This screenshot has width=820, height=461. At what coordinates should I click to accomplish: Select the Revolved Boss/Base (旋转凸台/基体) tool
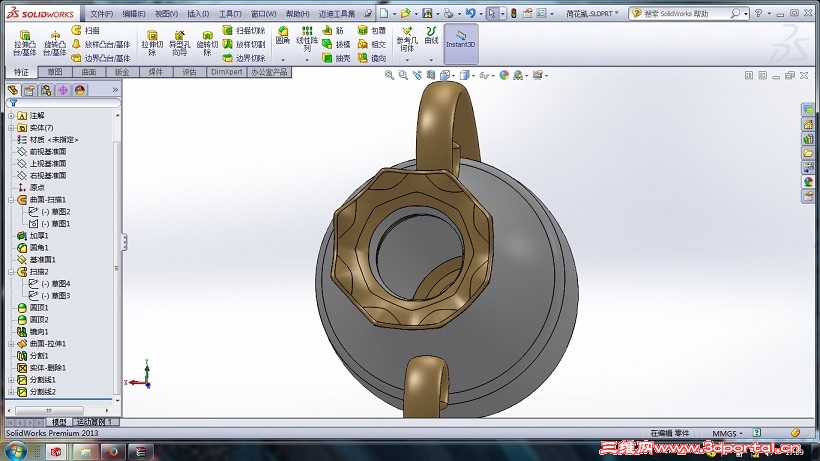point(54,43)
